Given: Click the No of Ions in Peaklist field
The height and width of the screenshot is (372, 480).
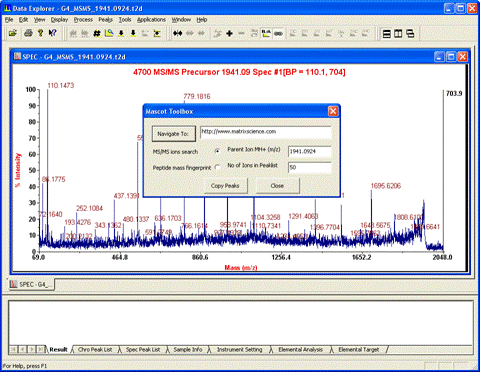Looking at the screenshot, I should click(x=310, y=167).
